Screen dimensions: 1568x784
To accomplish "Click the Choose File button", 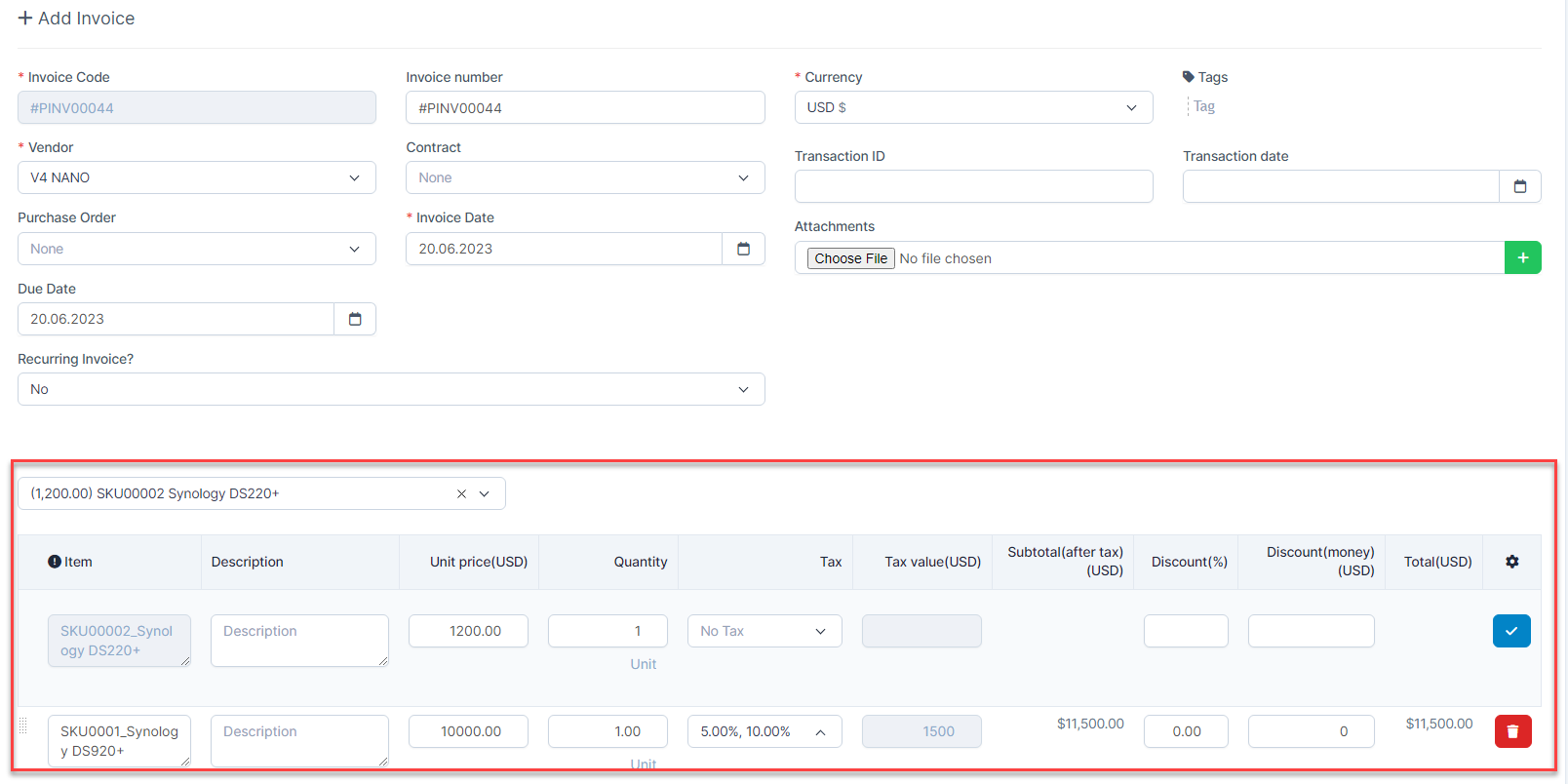I will pos(850,258).
